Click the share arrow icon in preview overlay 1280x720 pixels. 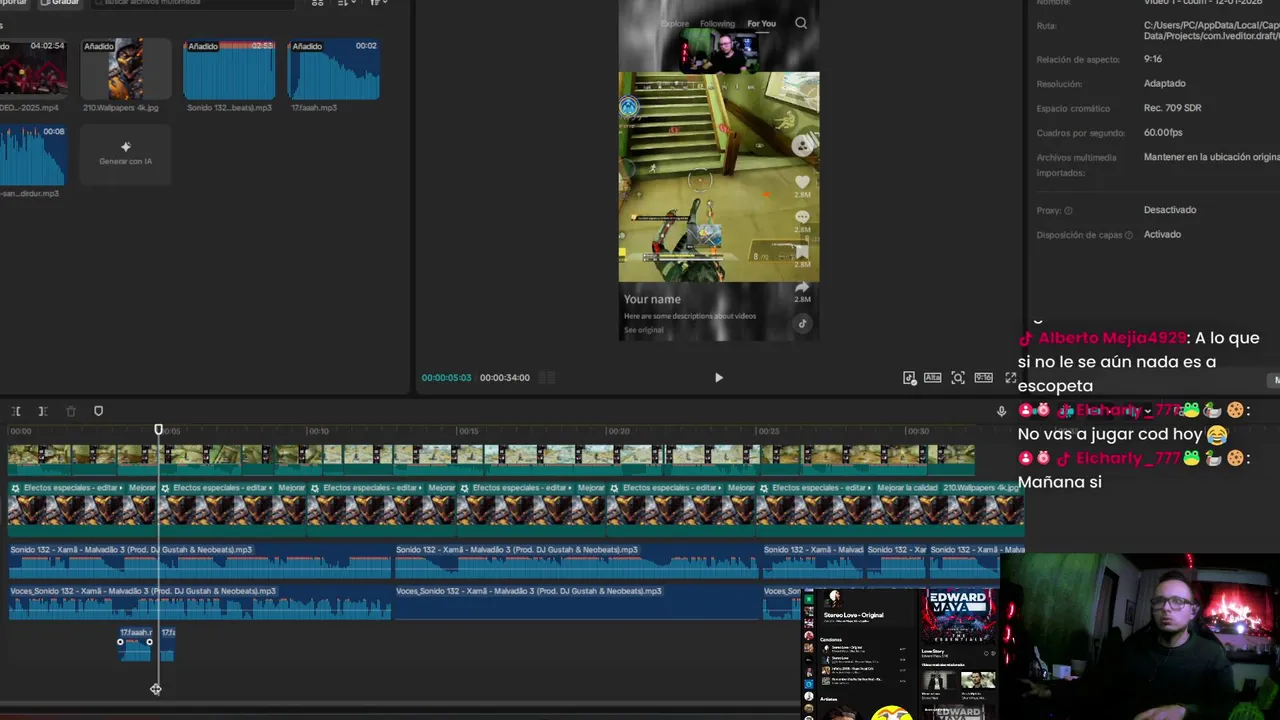802,287
